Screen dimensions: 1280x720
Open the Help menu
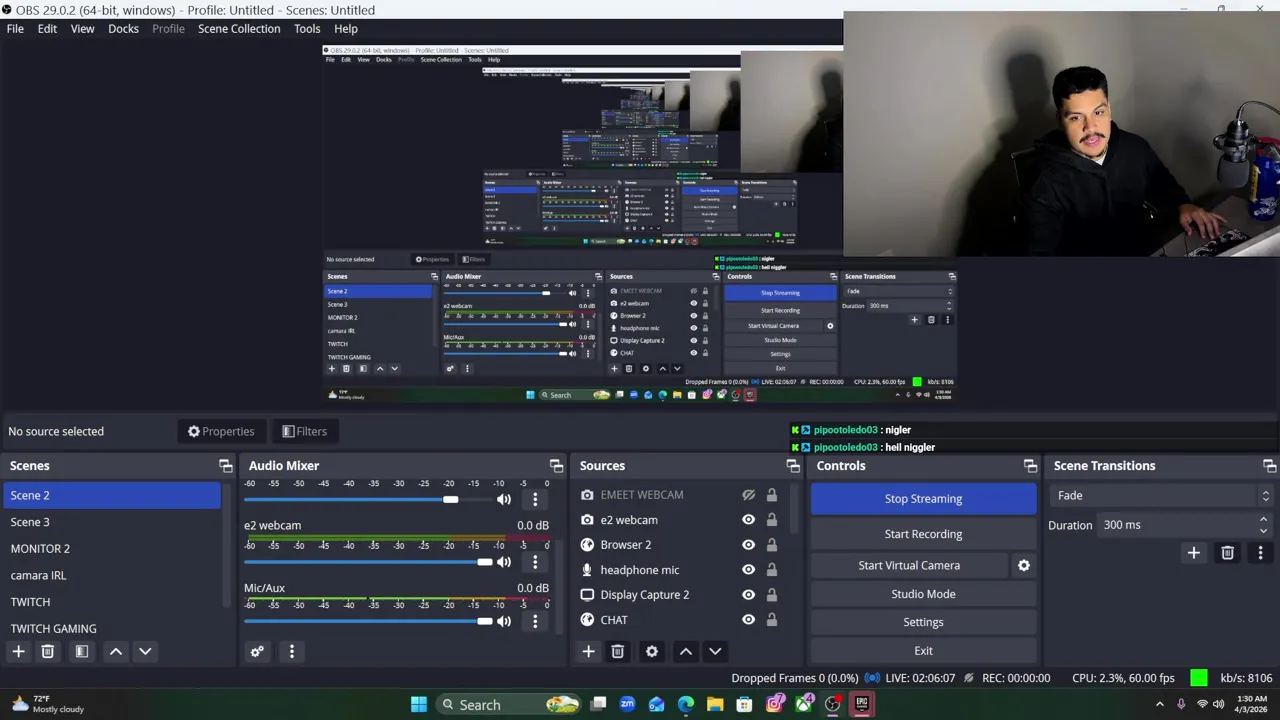(346, 29)
